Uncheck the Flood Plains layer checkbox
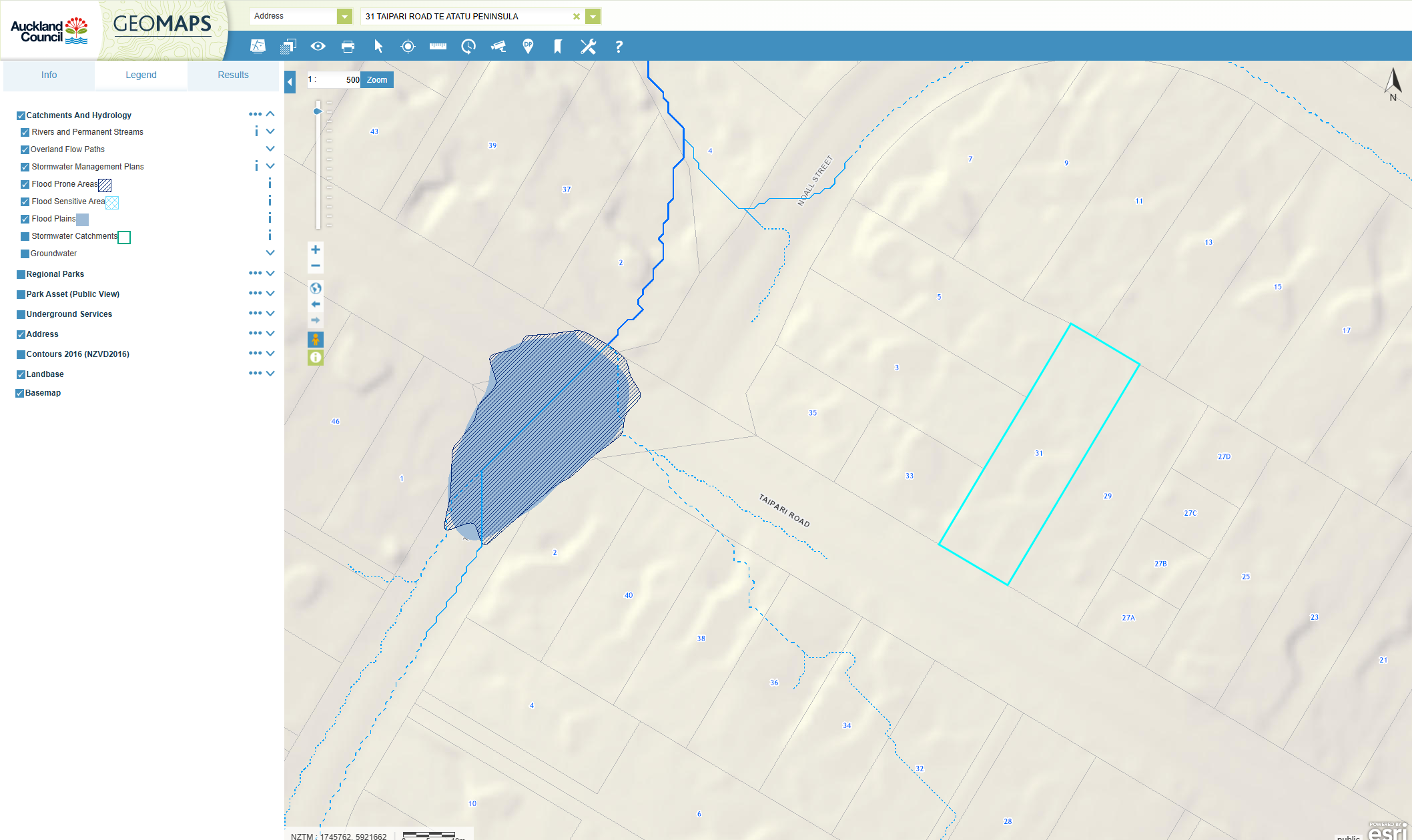Image resolution: width=1412 pixels, height=840 pixels. pos(25,219)
